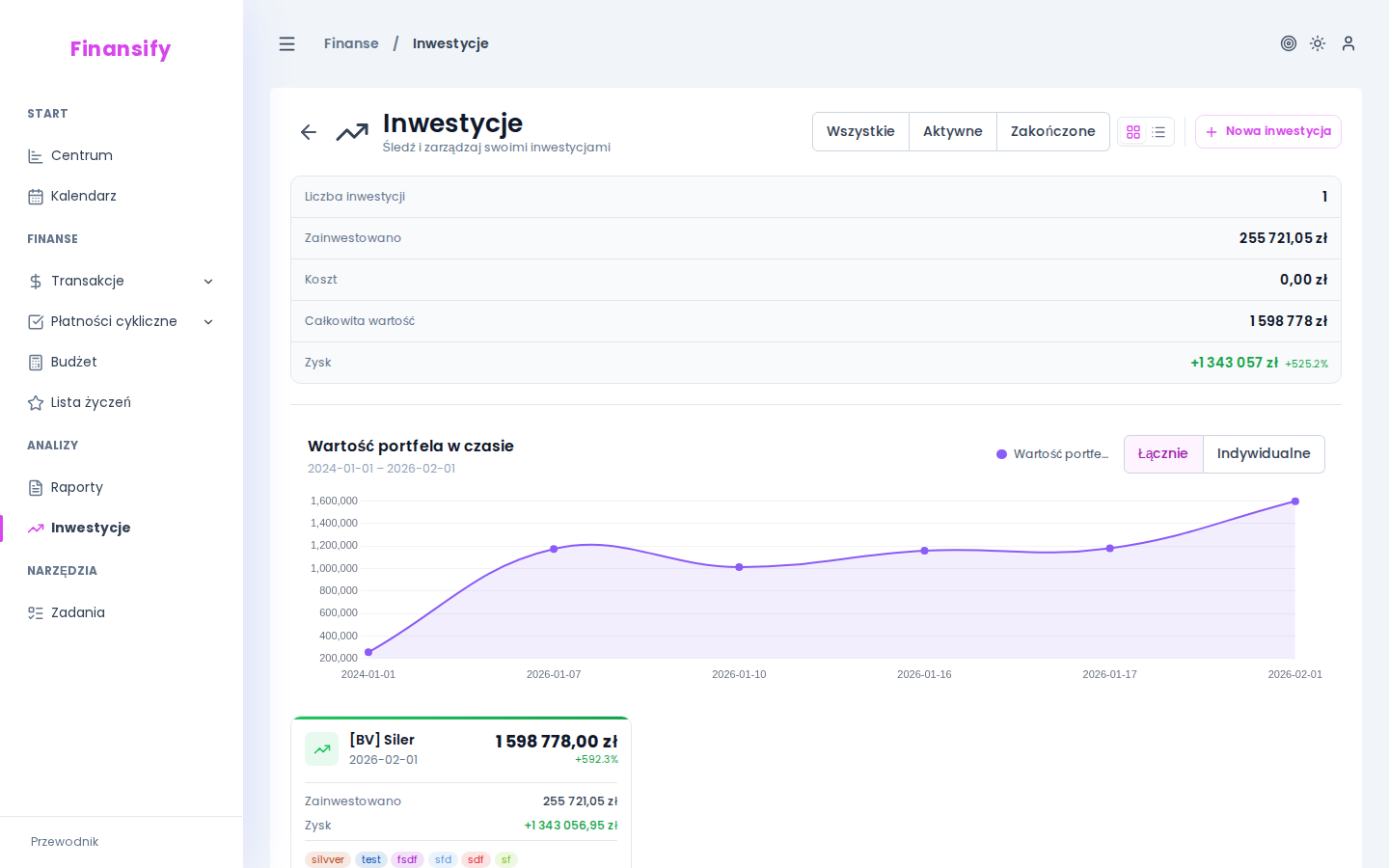Toggle the light/dark theme sun icon
The image size is (1389, 868).
1318,43
